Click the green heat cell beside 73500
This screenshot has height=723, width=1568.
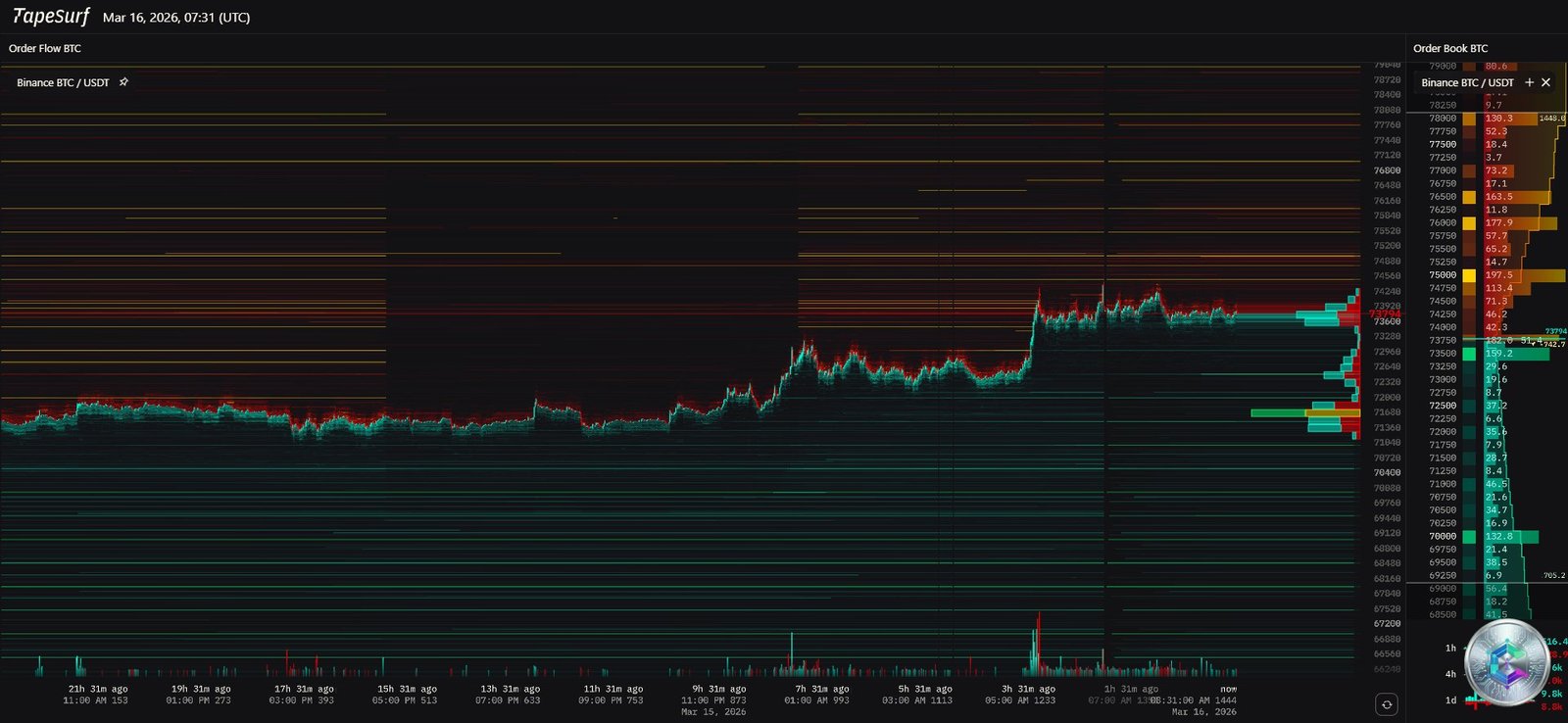pos(1469,354)
